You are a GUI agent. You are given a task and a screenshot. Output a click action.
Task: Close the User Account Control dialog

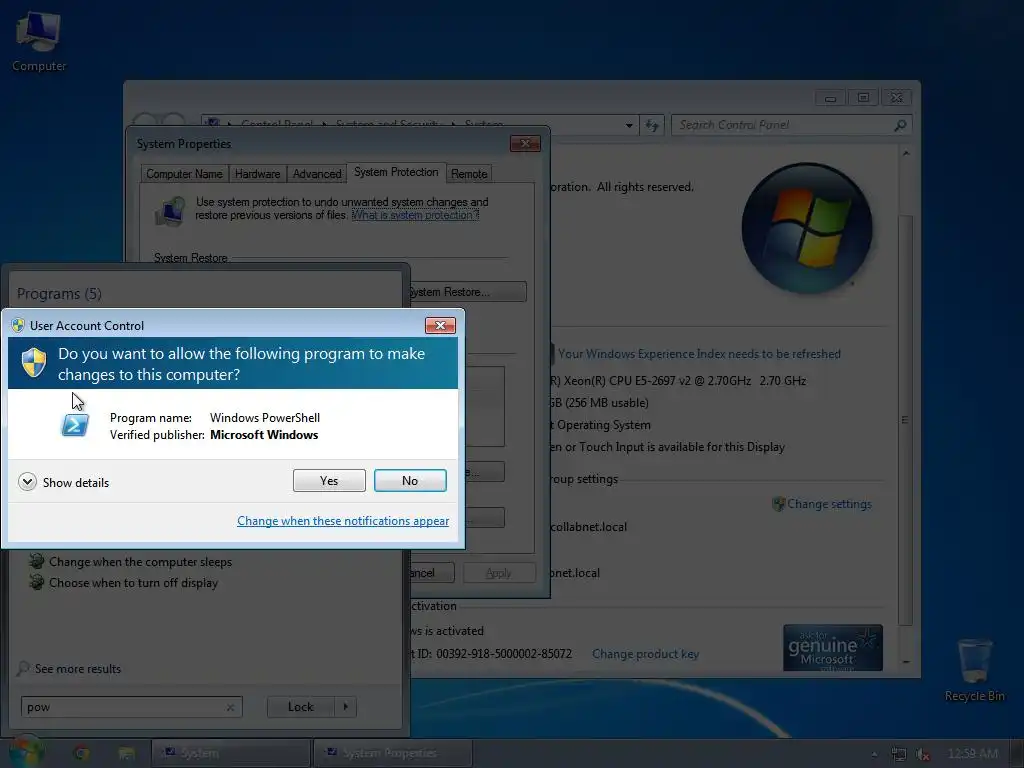440,325
